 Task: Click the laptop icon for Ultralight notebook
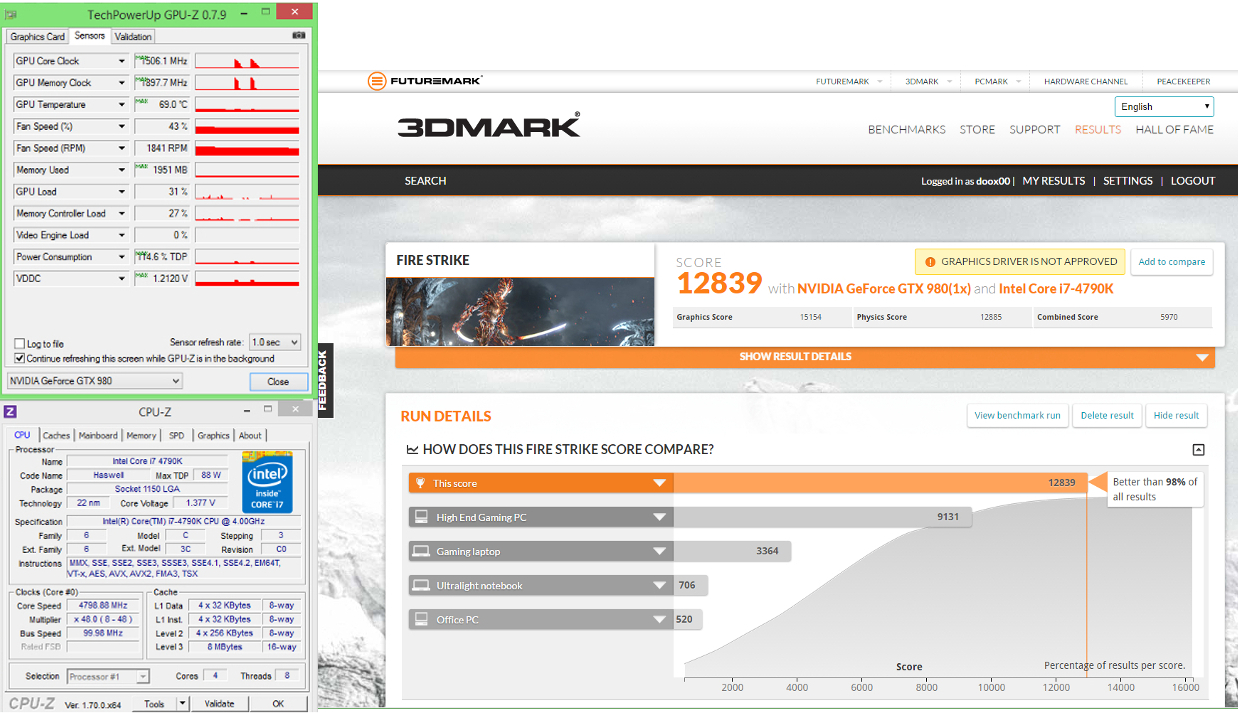421,585
